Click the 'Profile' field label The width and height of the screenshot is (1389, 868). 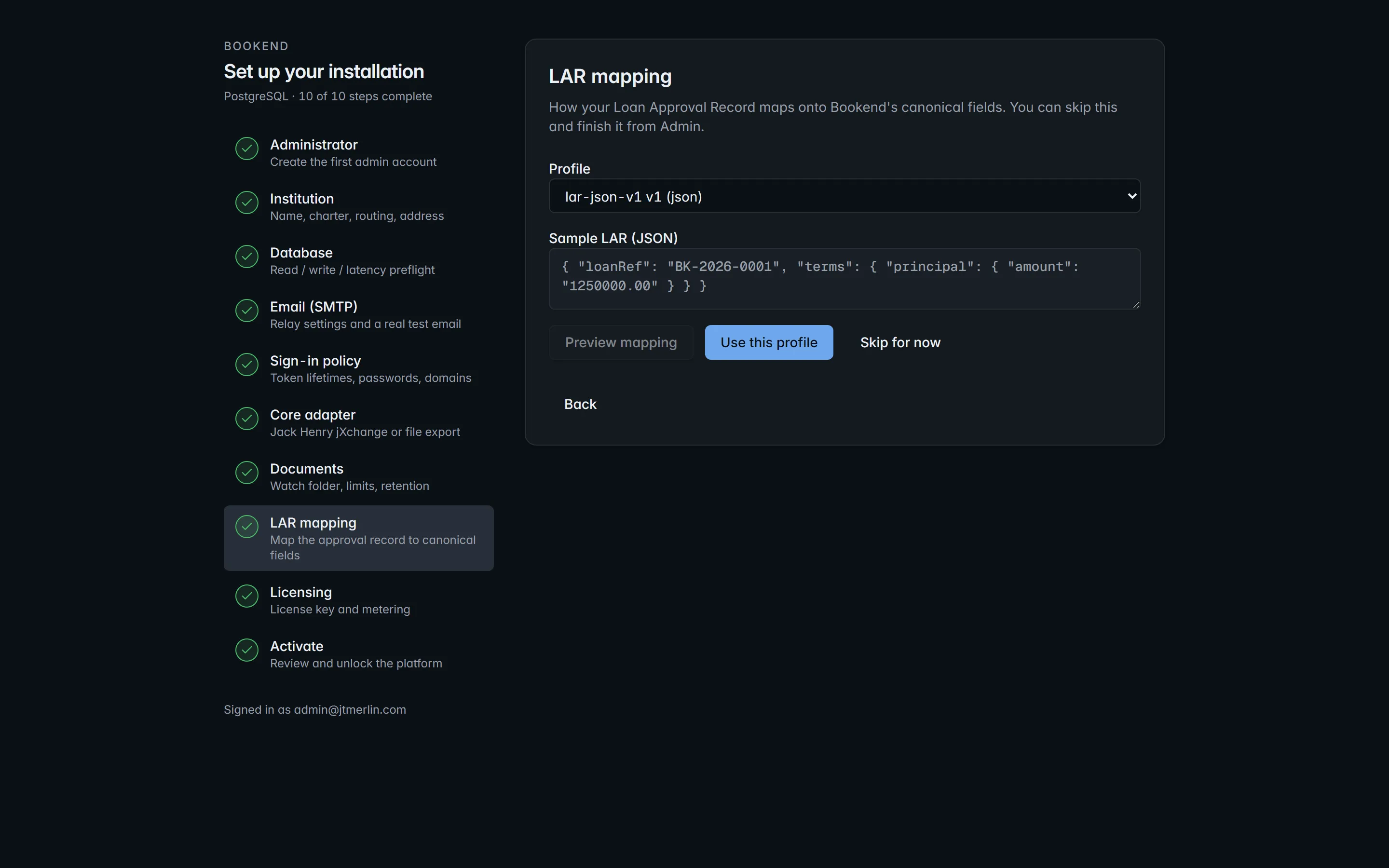coord(570,169)
